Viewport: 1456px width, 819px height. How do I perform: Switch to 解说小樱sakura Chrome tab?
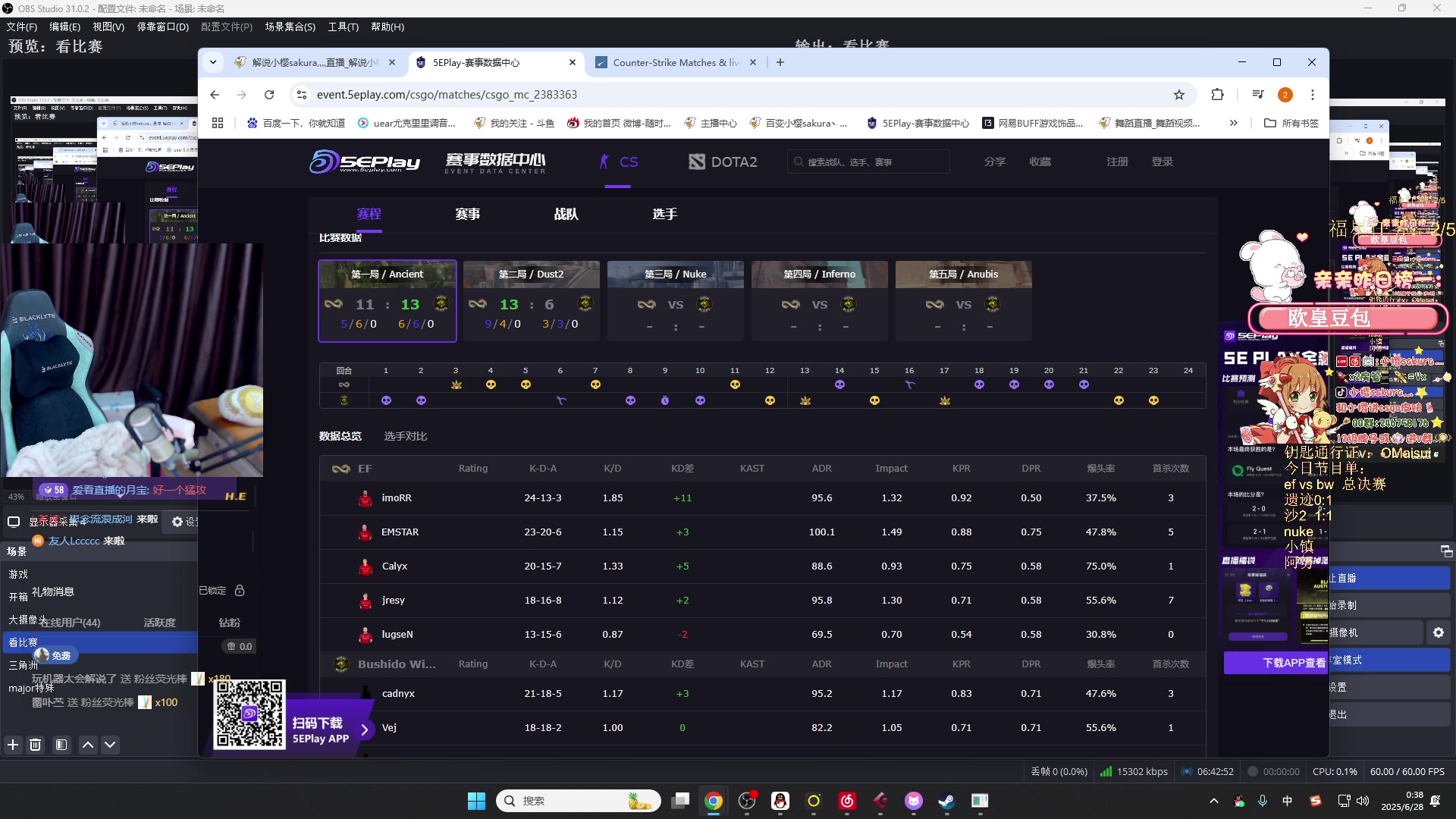(x=314, y=63)
